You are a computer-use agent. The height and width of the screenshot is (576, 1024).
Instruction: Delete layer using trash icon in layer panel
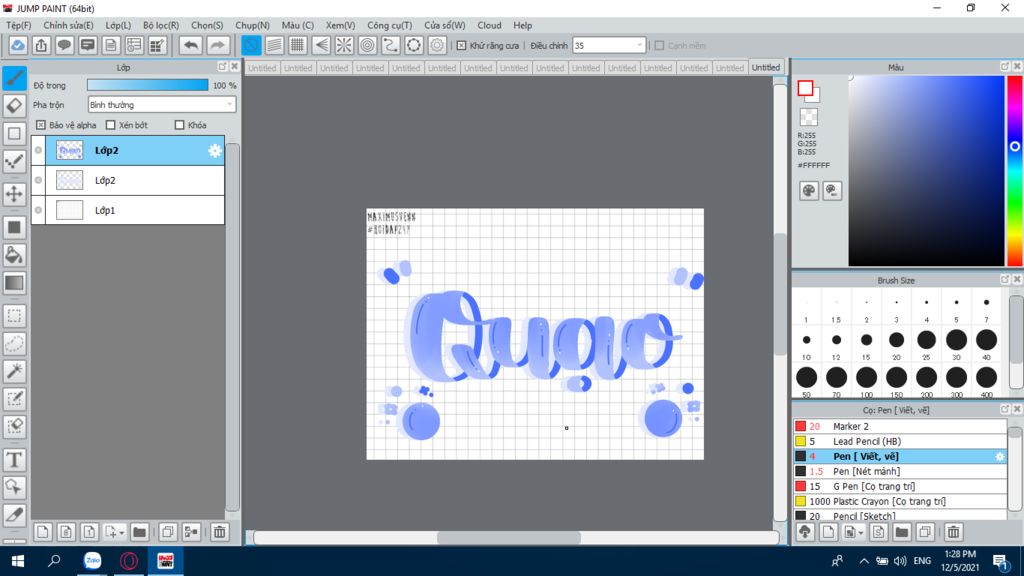point(219,532)
